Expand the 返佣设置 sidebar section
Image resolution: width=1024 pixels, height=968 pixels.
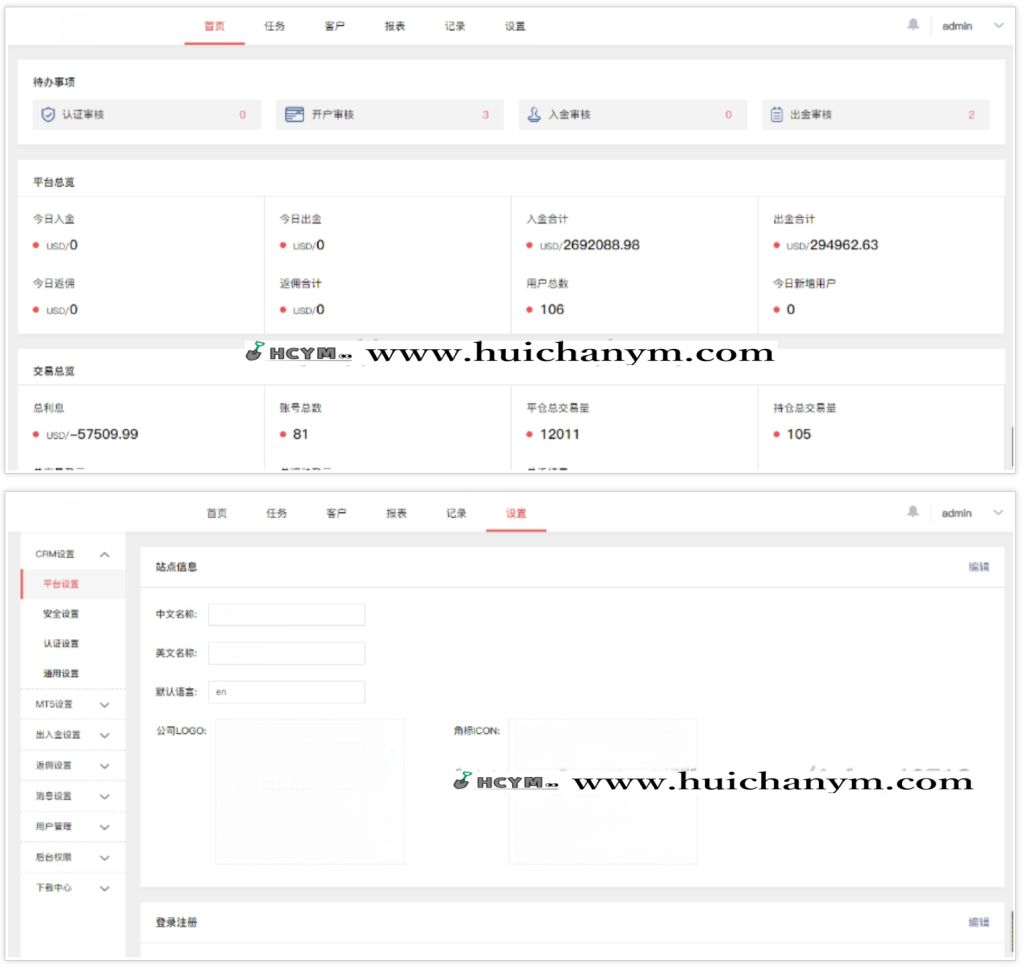[104, 766]
